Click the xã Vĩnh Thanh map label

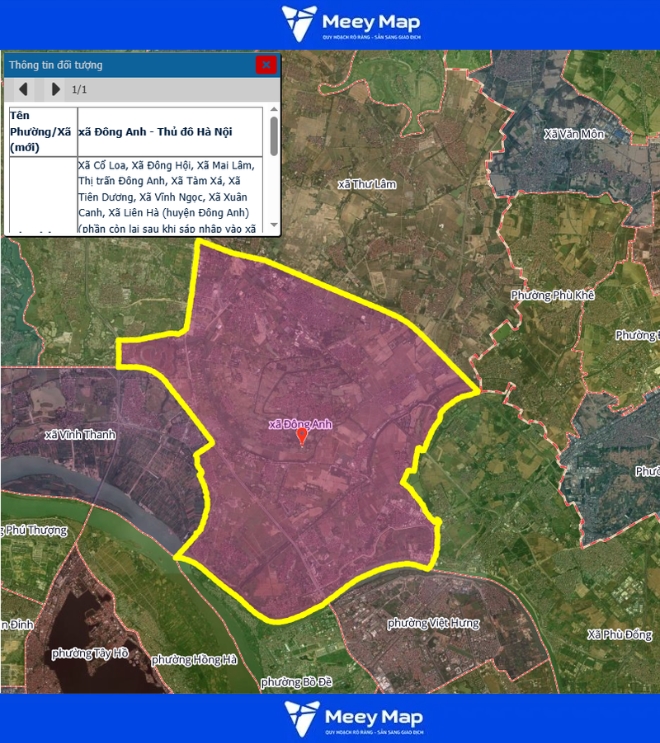click(81, 434)
